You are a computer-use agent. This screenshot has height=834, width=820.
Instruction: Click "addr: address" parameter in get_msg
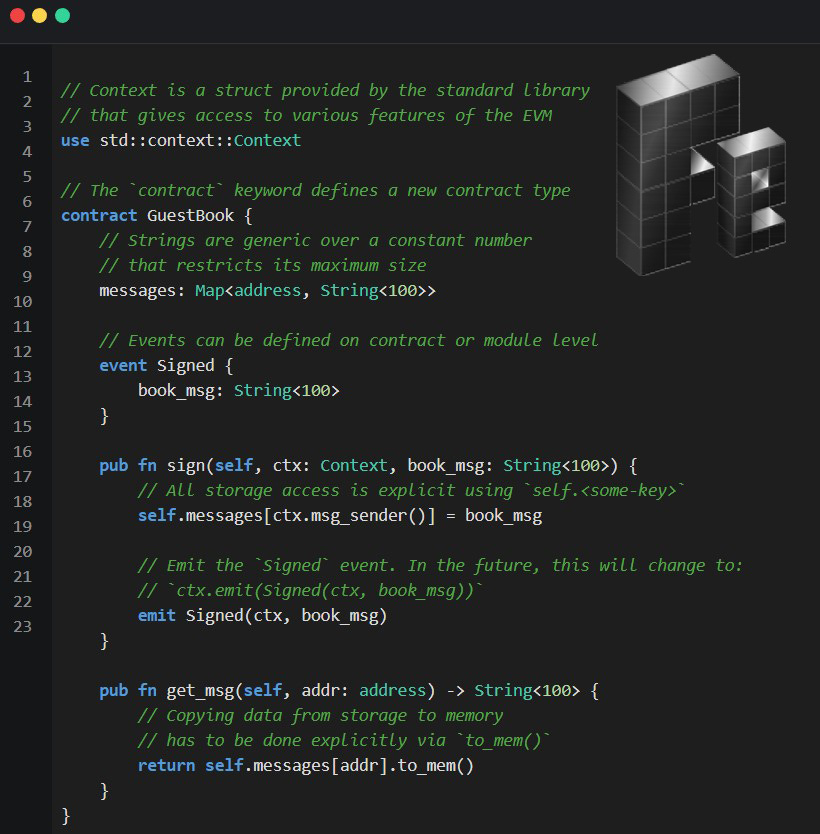[x=364, y=690]
